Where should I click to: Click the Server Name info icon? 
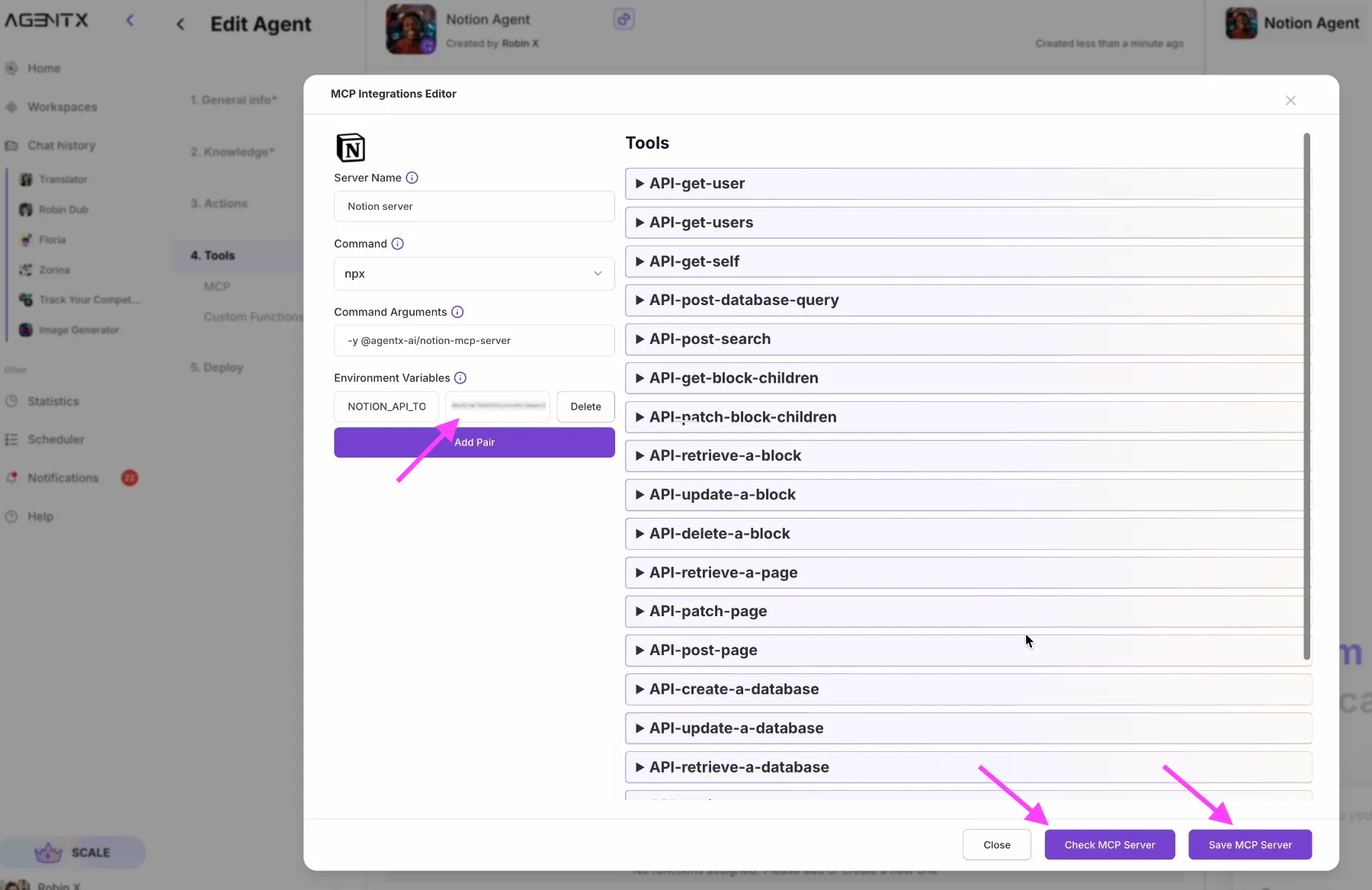[x=412, y=178]
